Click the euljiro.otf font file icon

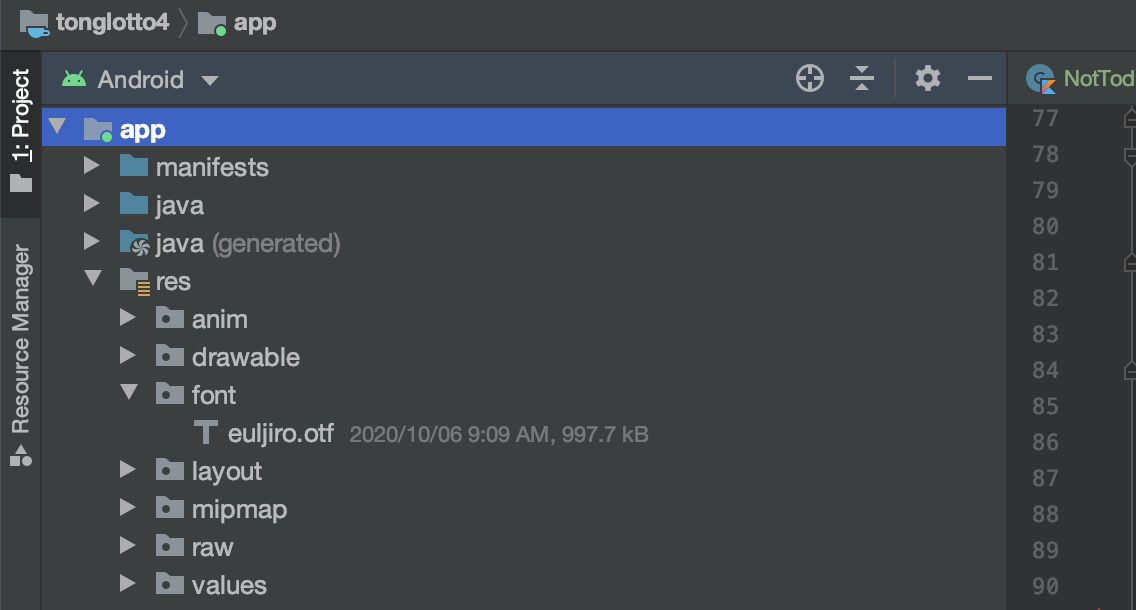(205, 434)
